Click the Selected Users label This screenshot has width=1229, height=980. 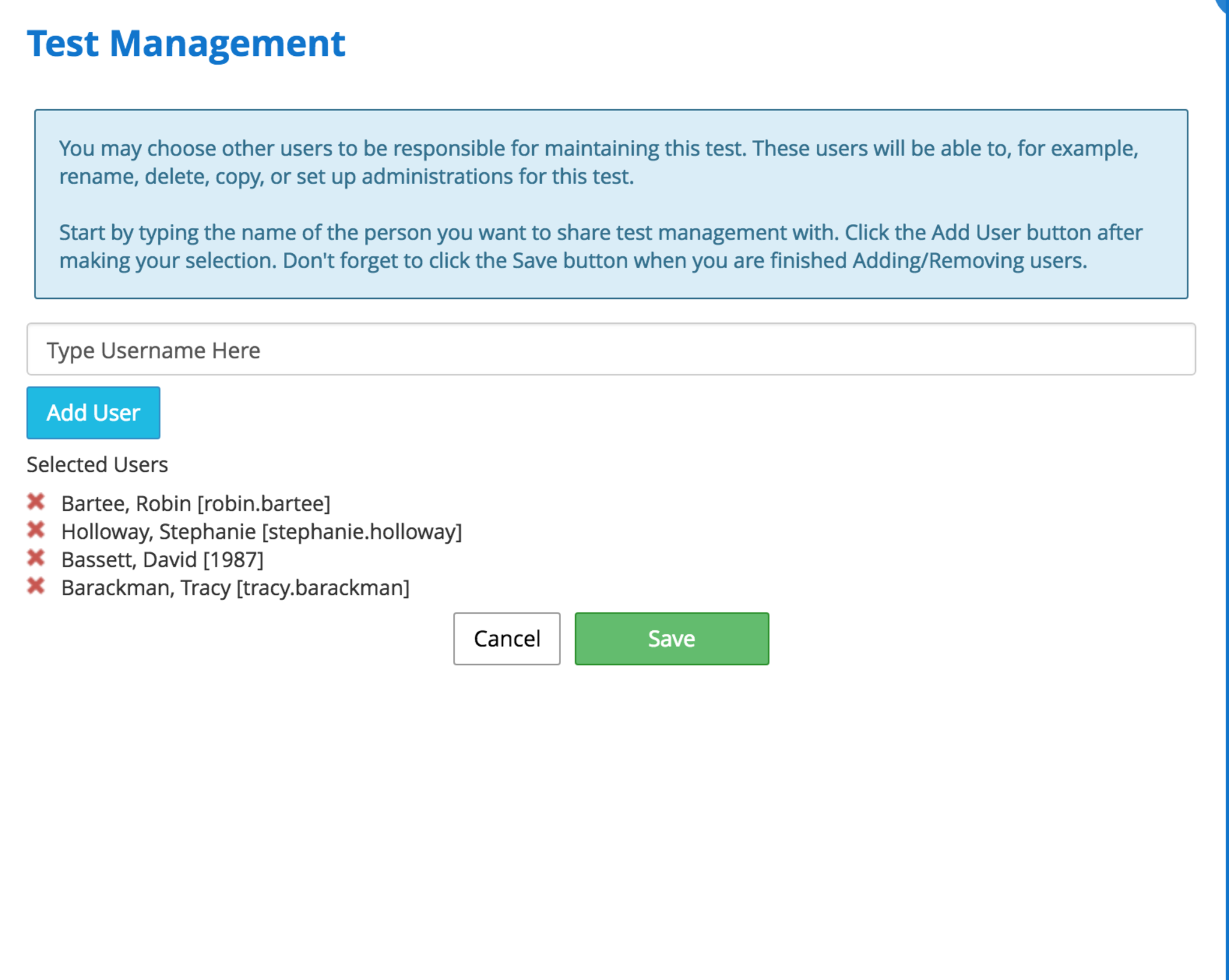(x=97, y=464)
